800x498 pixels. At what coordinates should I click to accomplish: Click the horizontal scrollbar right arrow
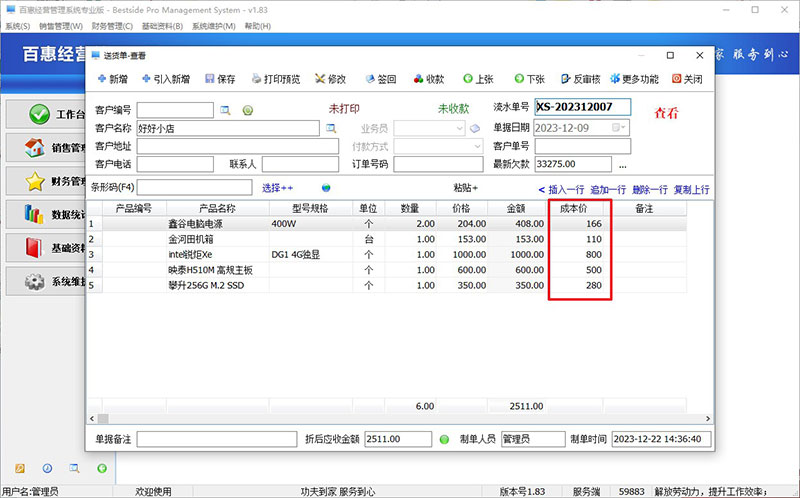[x=708, y=418]
